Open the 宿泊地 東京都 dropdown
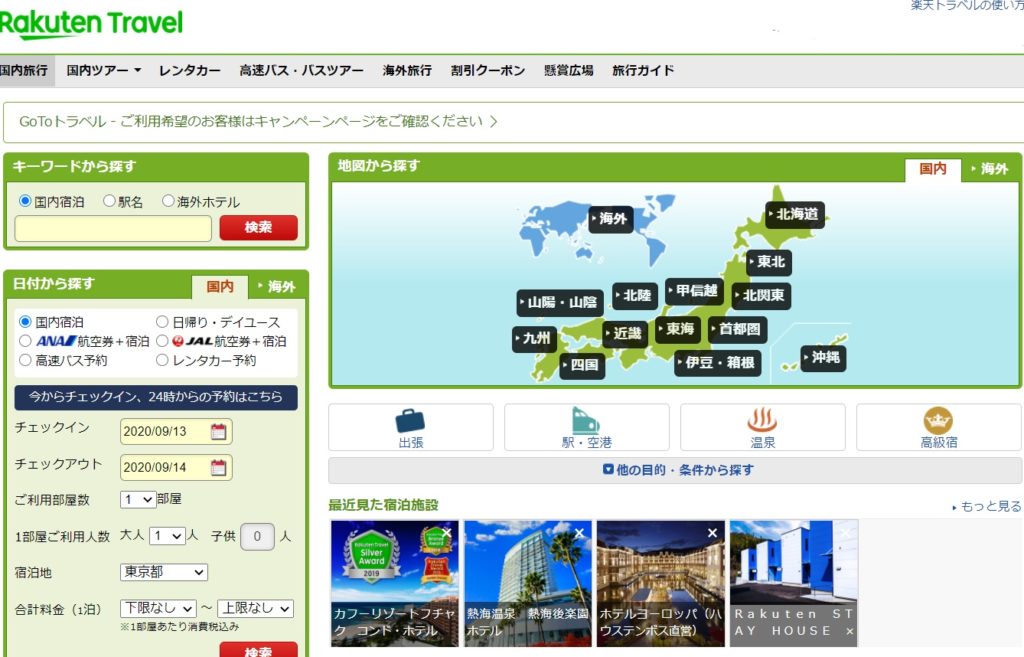 (164, 572)
